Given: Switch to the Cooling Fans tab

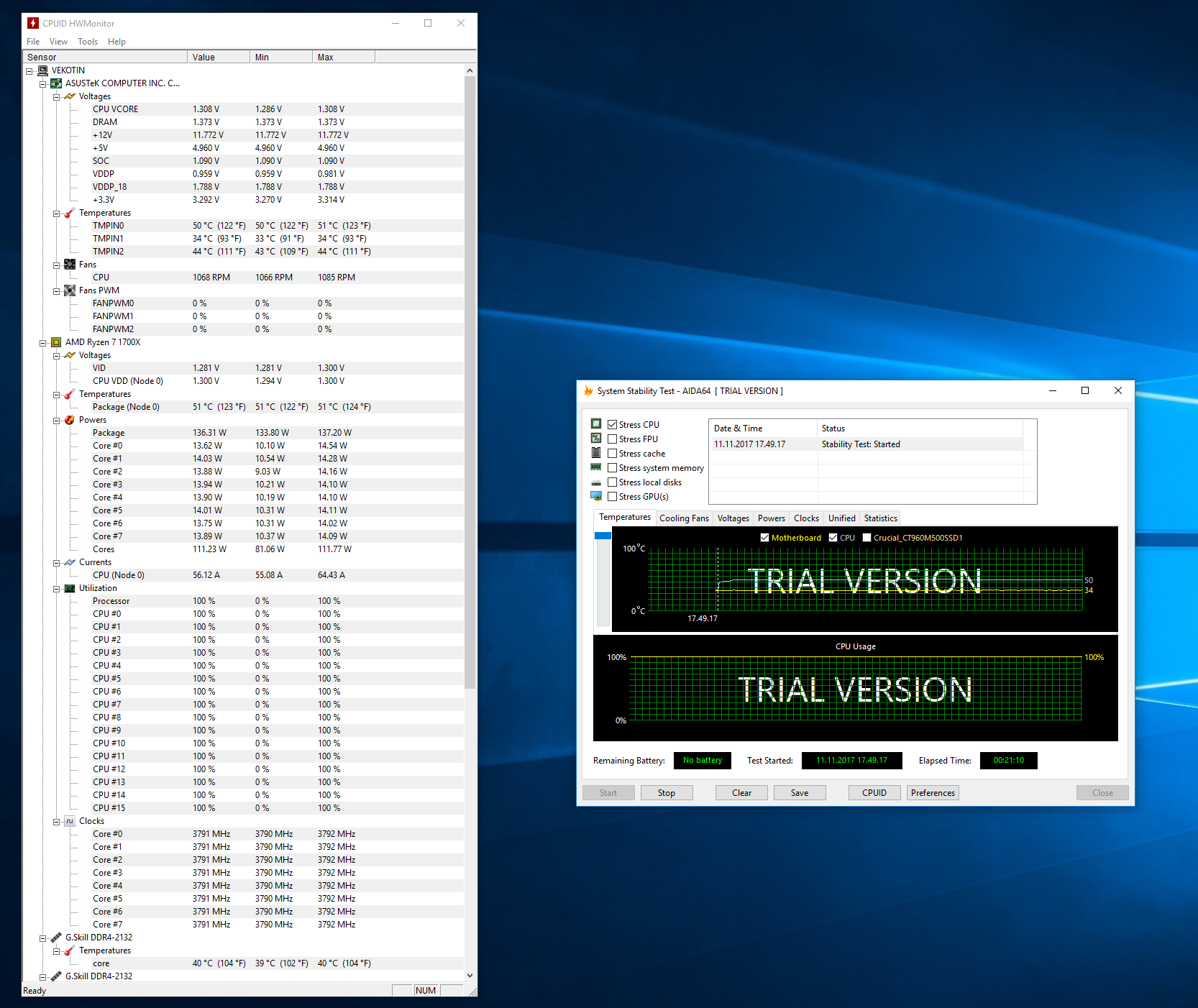Looking at the screenshot, I should [x=684, y=518].
